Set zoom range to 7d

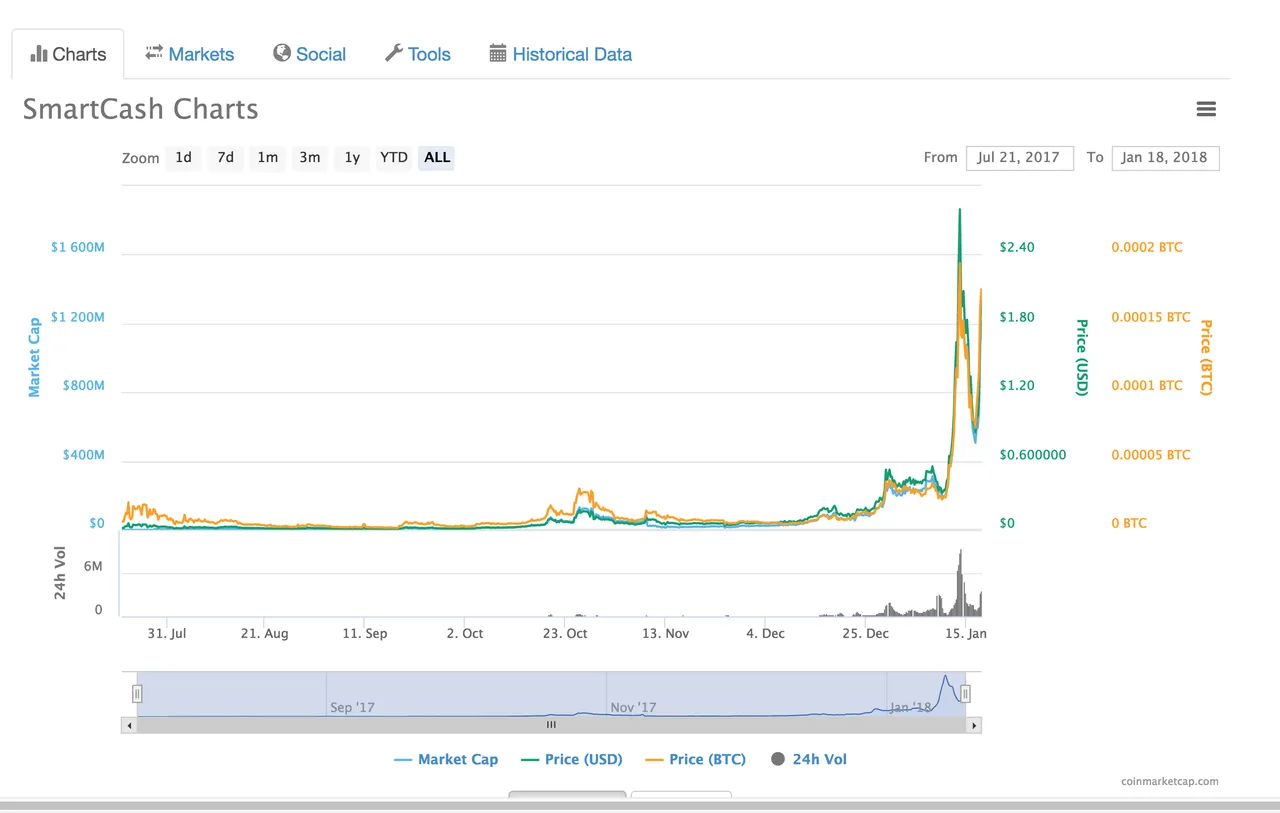tap(226, 157)
